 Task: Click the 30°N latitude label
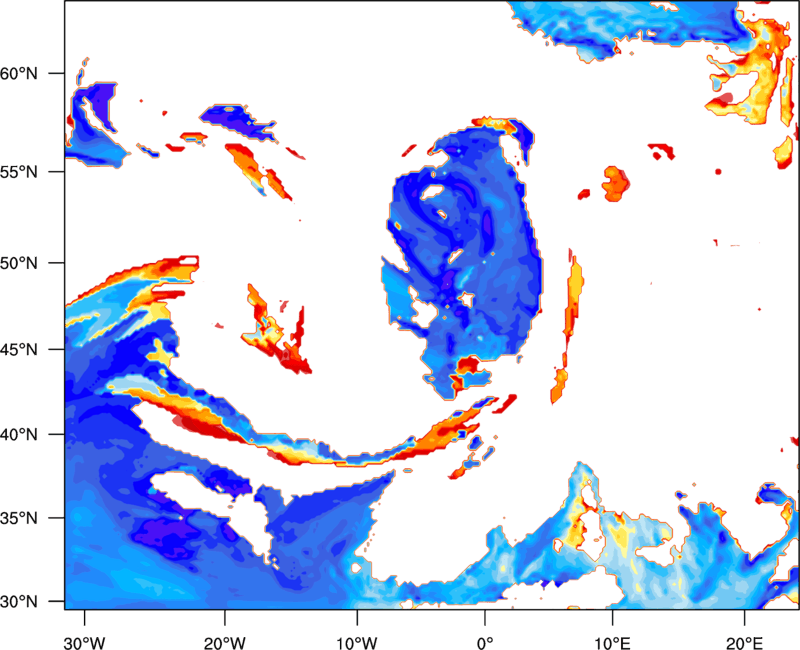tap(19, 602)
